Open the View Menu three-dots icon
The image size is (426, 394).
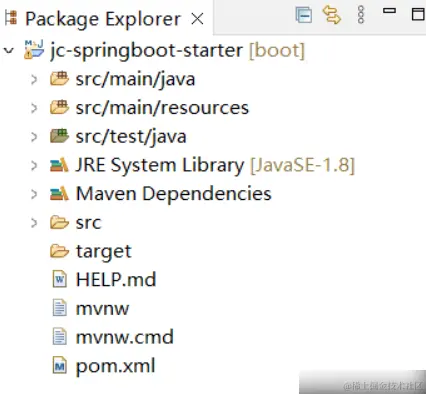tap(361, 15)
